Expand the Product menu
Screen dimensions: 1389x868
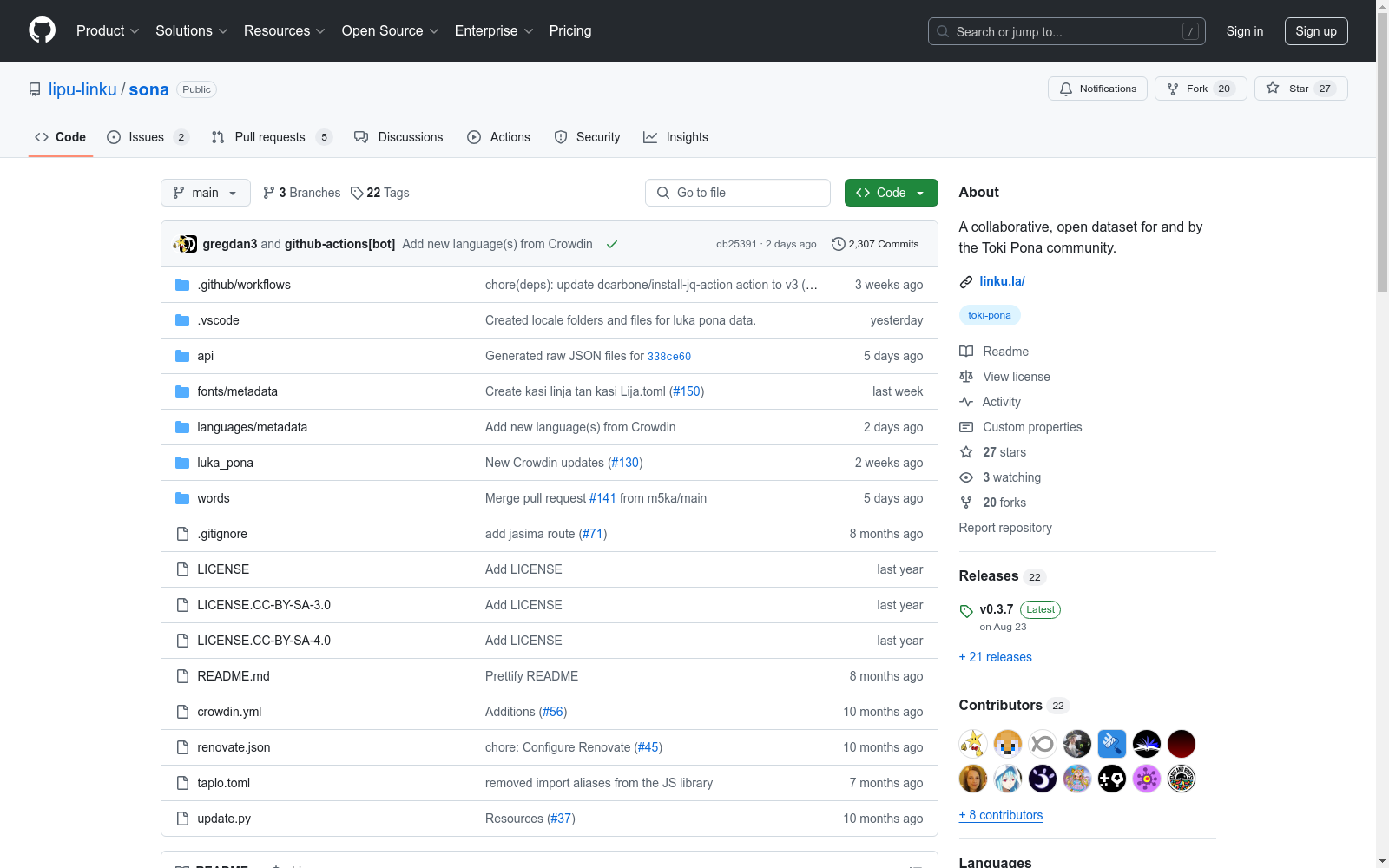108,31
